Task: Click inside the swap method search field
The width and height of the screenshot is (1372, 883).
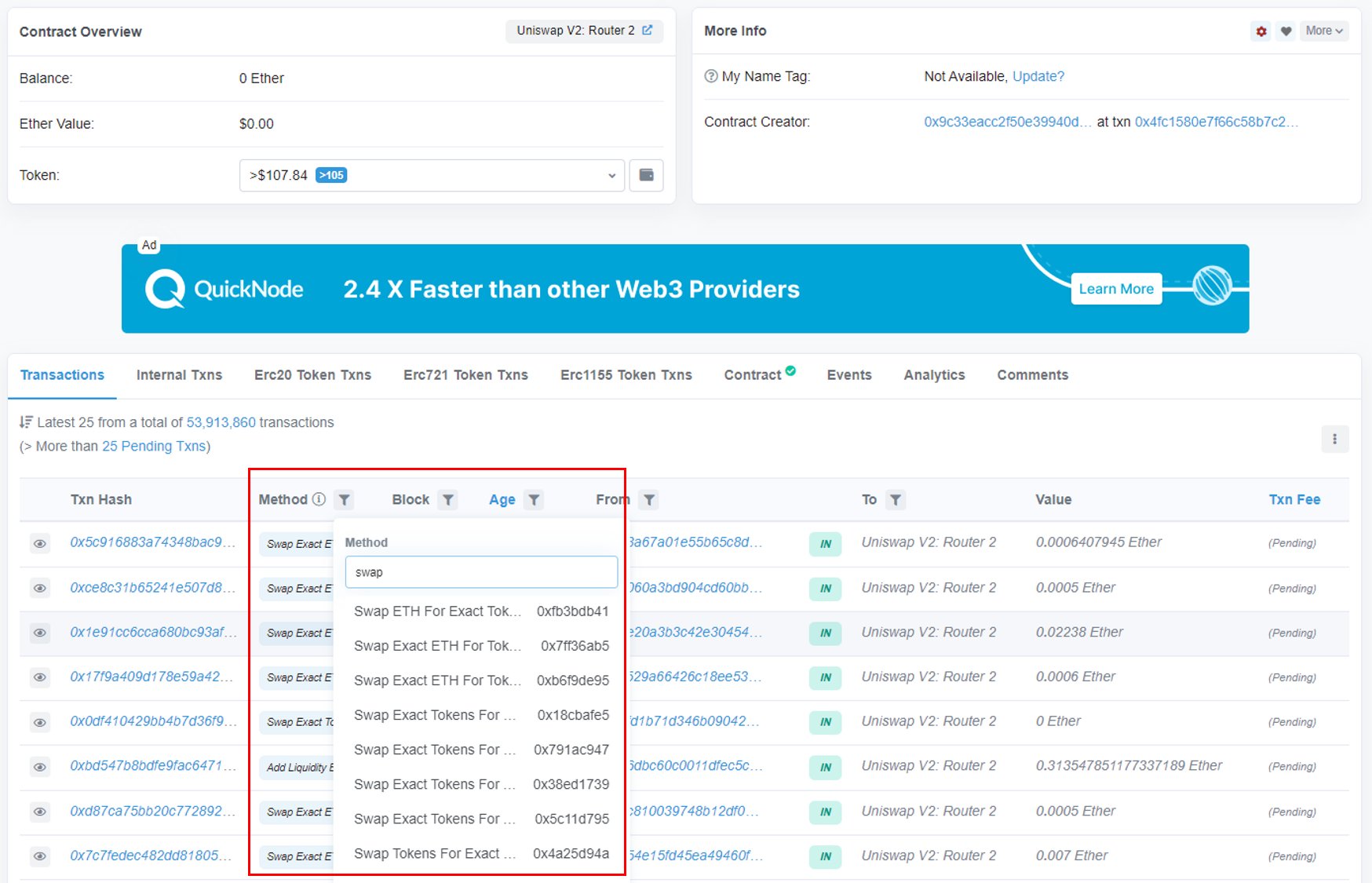Action: click(480, 572)
